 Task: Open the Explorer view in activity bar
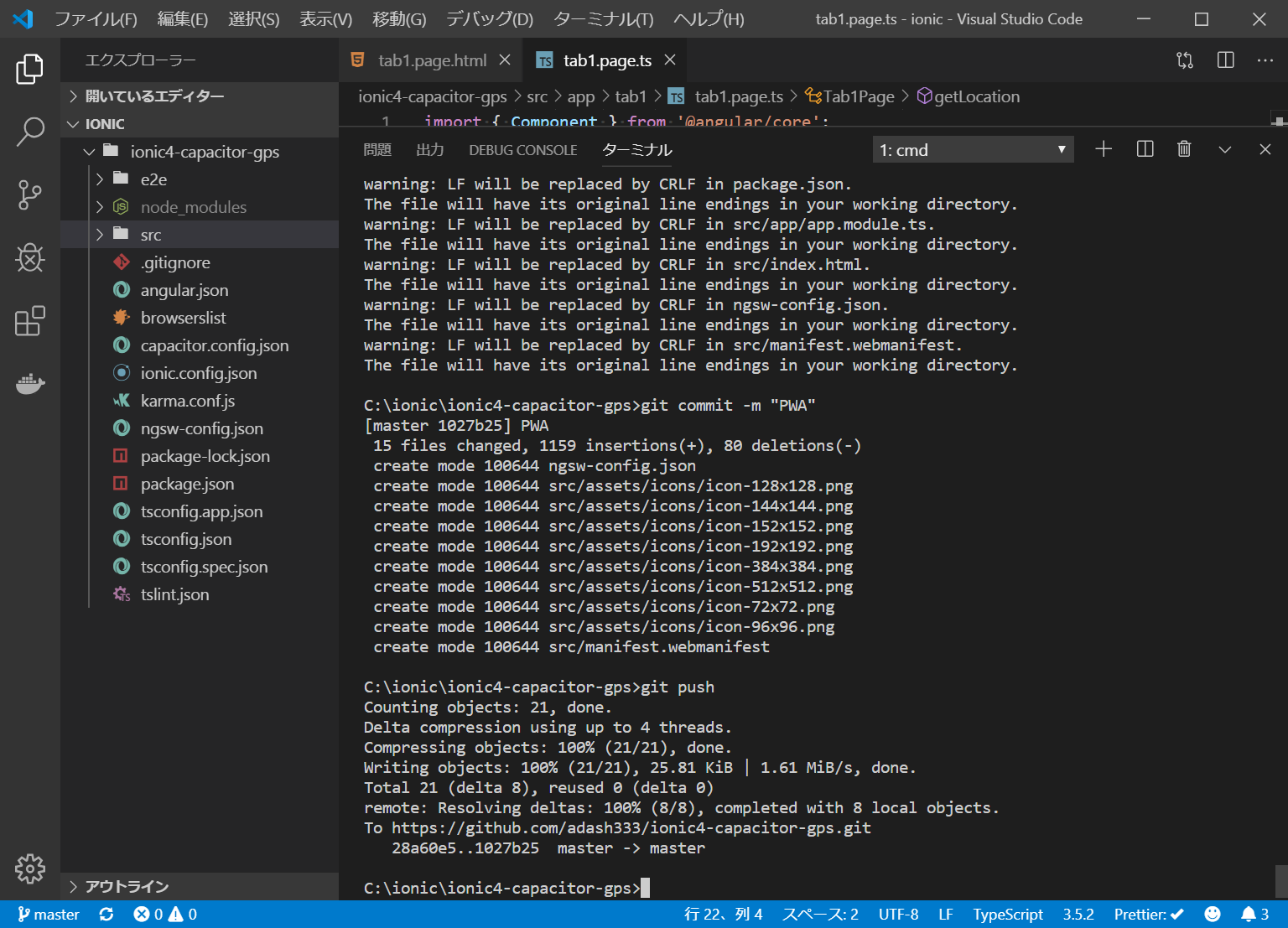point(30,69)
